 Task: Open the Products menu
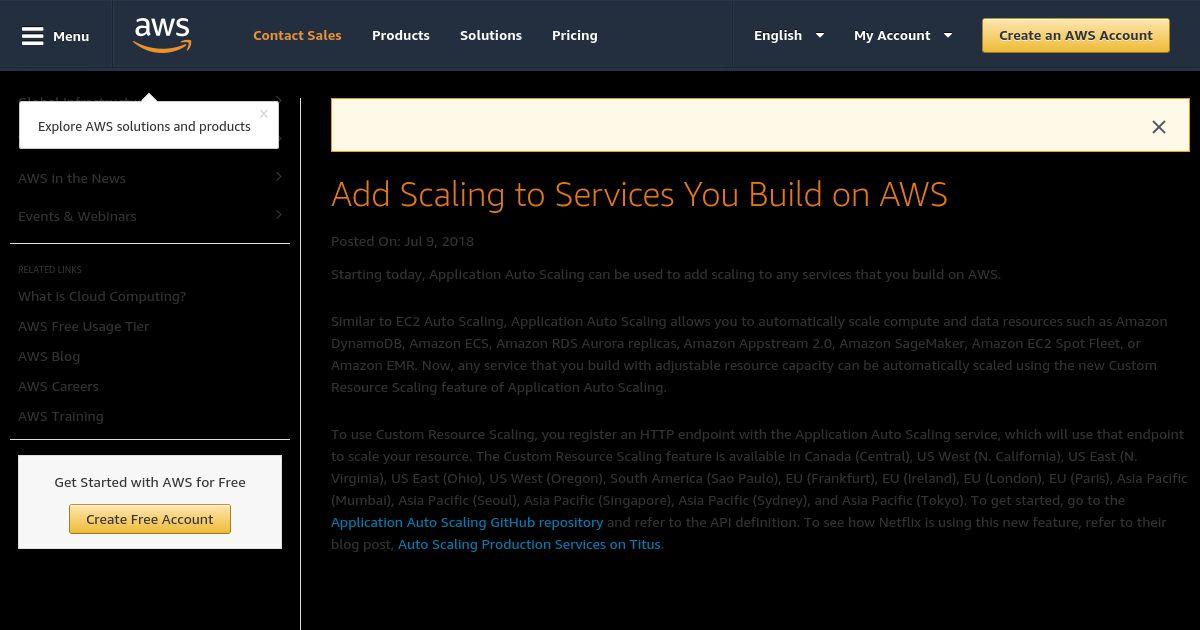coord(401,35)
